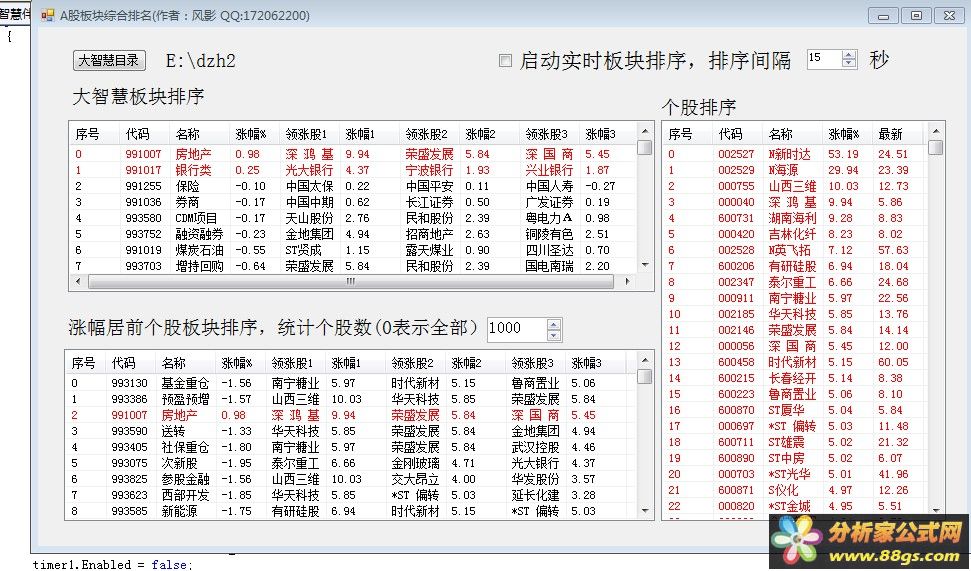Select the 银行类 sector row

(353, 170)
